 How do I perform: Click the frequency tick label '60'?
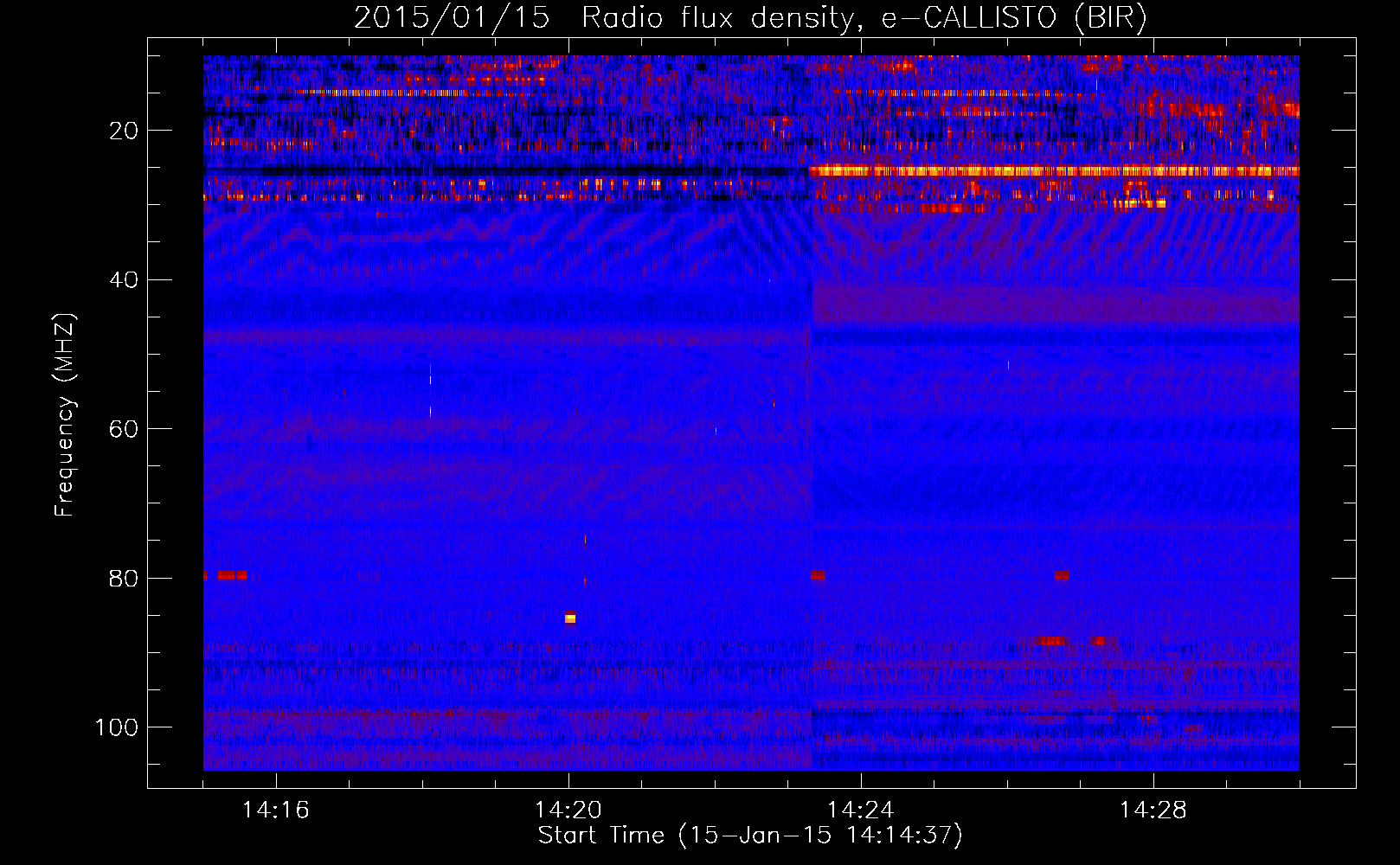[123, 429]
